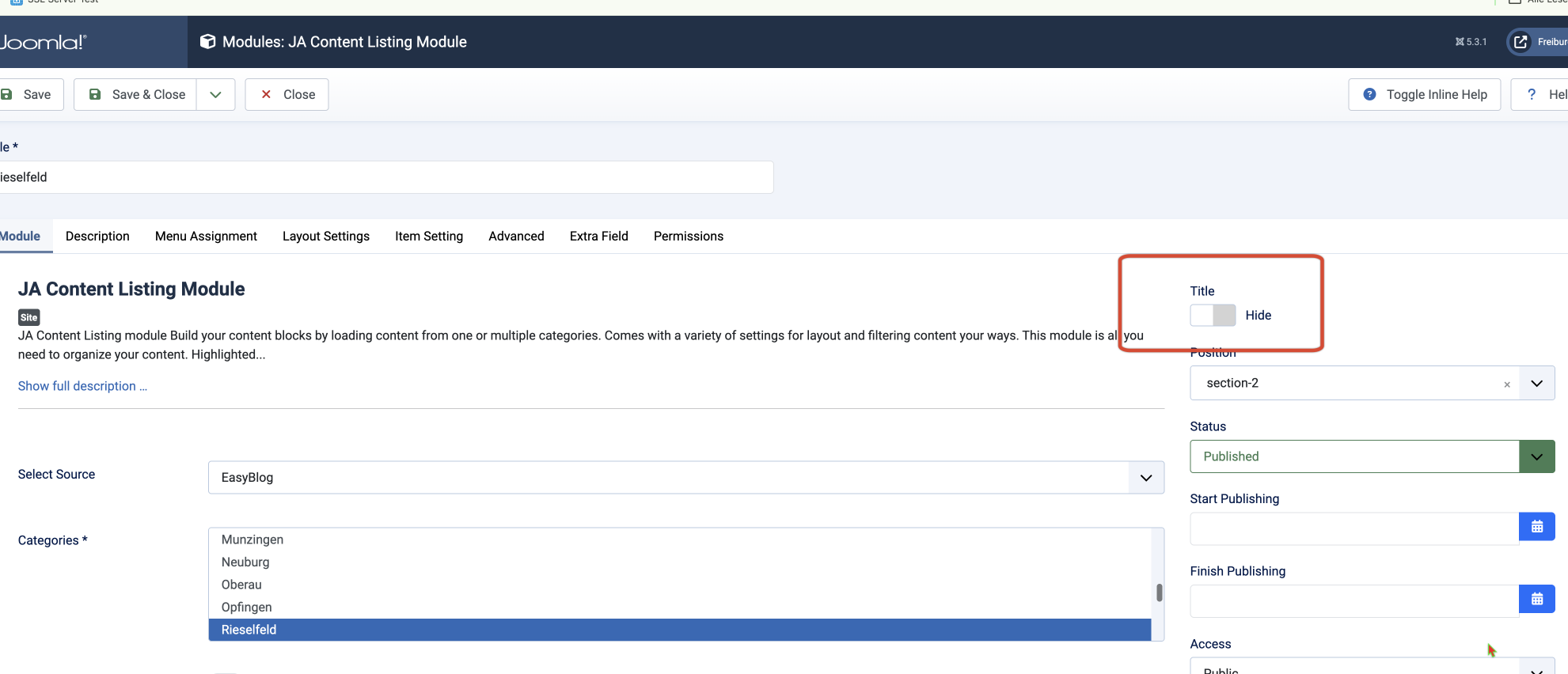This screenshot has height=674, width=1568.
Task: Click the Help button
Action: (1540, 95)
